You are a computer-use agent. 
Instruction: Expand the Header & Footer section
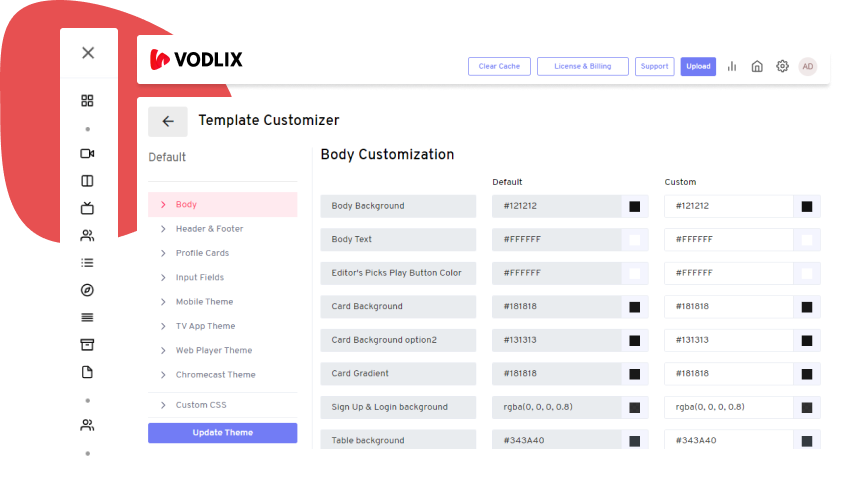coord(209,229)
